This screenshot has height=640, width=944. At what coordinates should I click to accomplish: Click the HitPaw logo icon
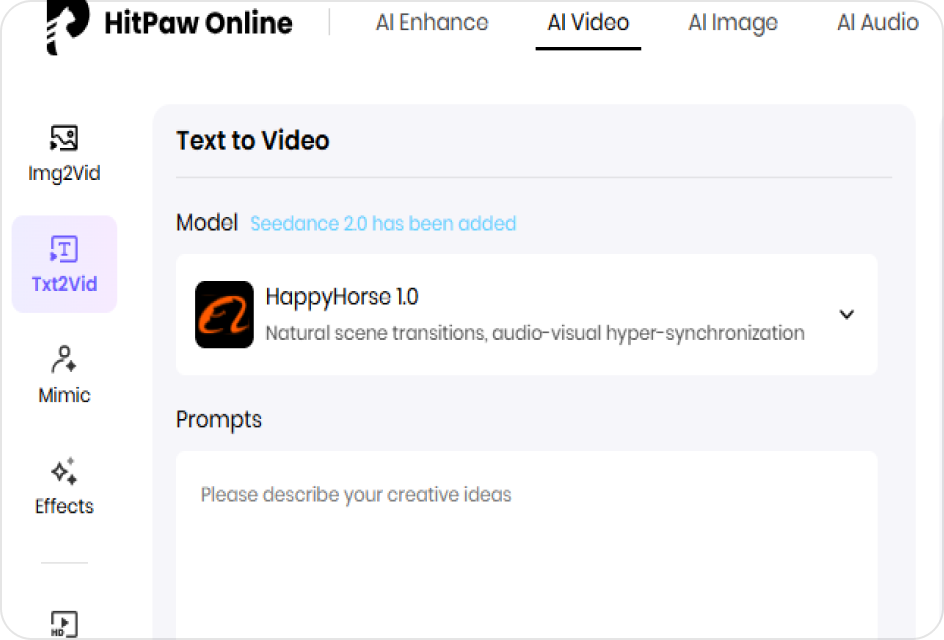click(x=68, y=27)
